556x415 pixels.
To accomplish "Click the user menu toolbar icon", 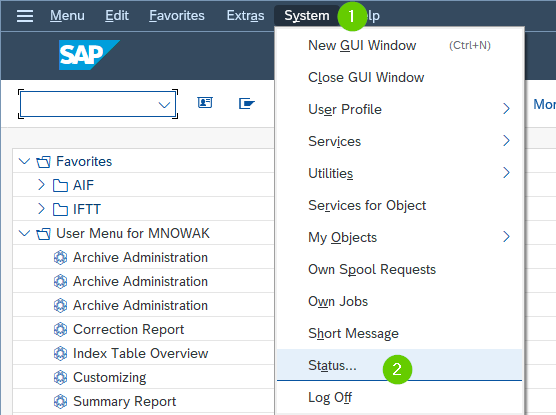I will [205, 103].
